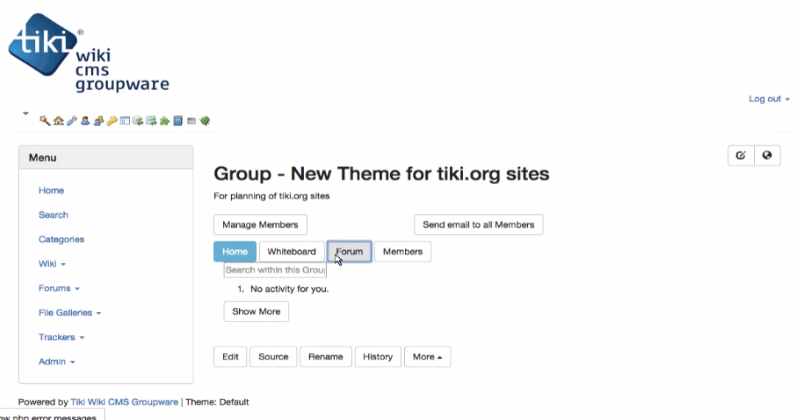Viewport: 800px width, 420px height.
Task: Click the database refresh arrows icon
Action: click(138, 121)
